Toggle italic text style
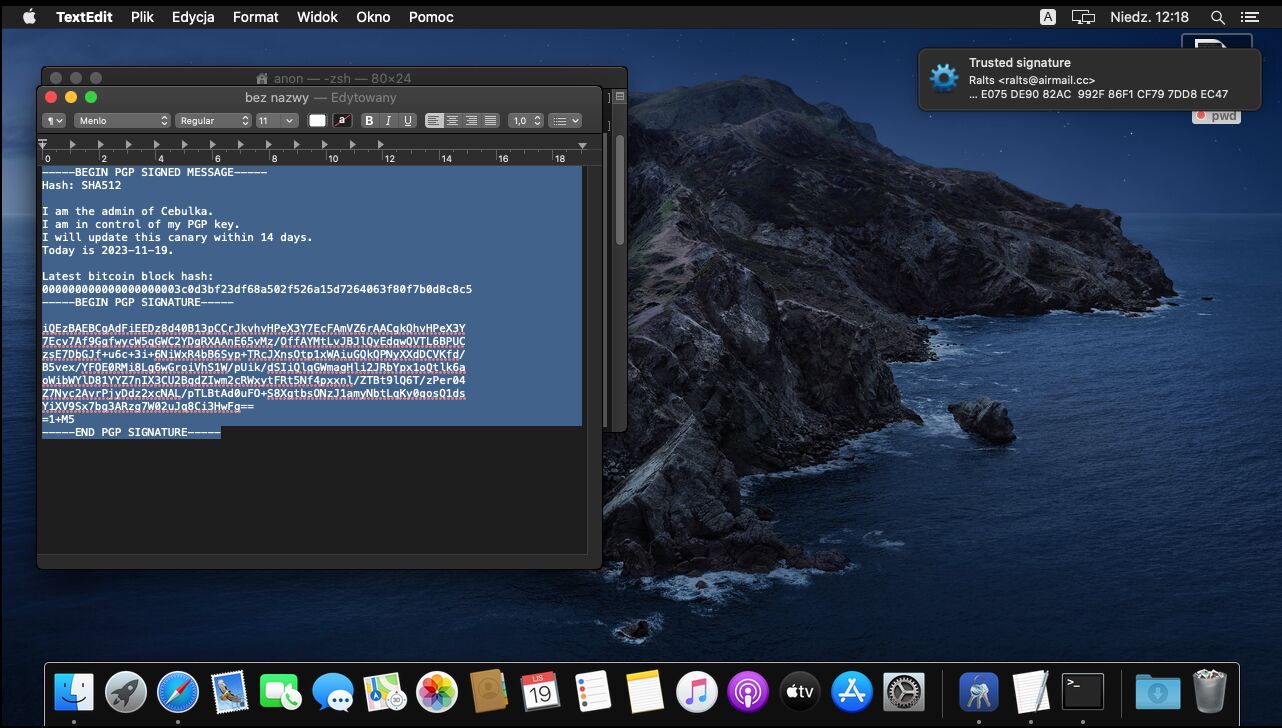Screen dimensions: 1282x728 [388, 121]
